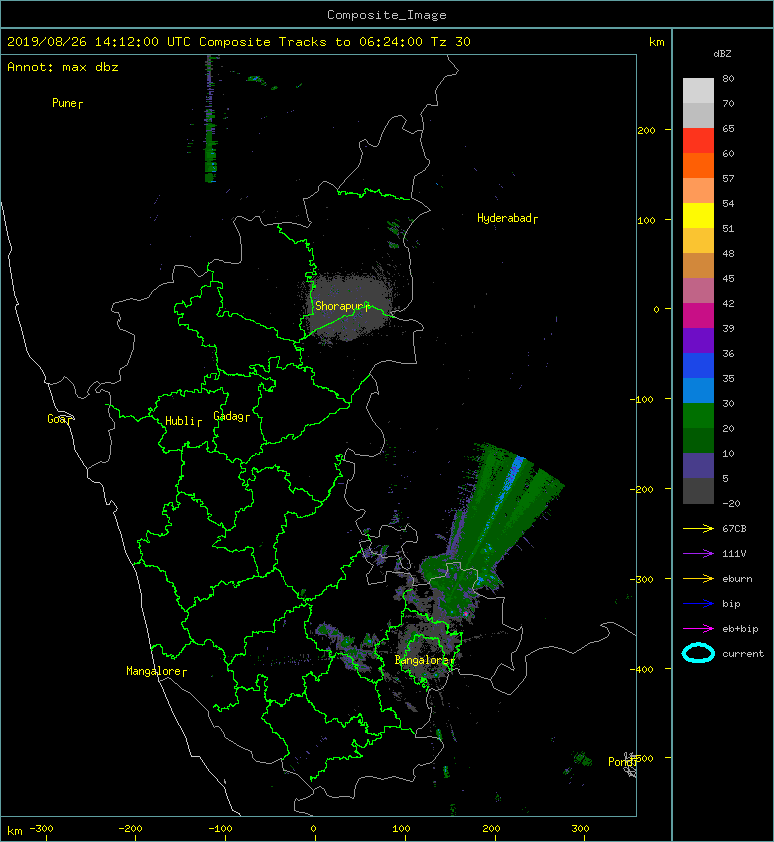Click the eburn legend label
The height and width of the screenshot is (842, 774).
point(737,579)
